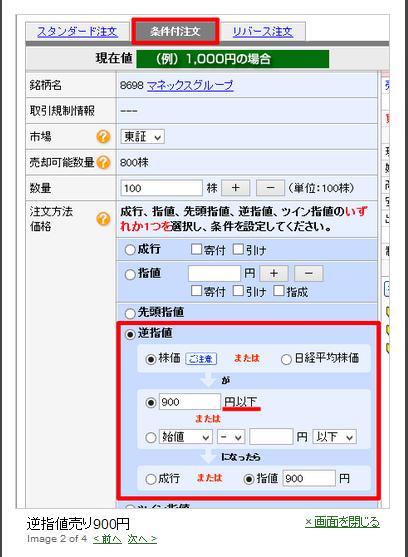This screenshot has height=557, width=408.
Task: Select the 成行 order radio button
Action: [130, 250]
